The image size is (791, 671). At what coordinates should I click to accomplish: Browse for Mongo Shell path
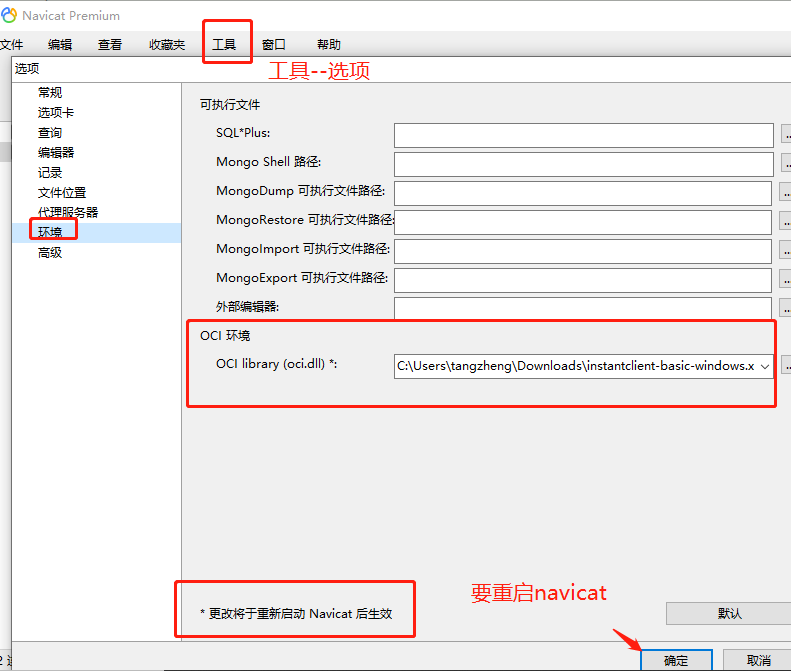coord(786,164)
